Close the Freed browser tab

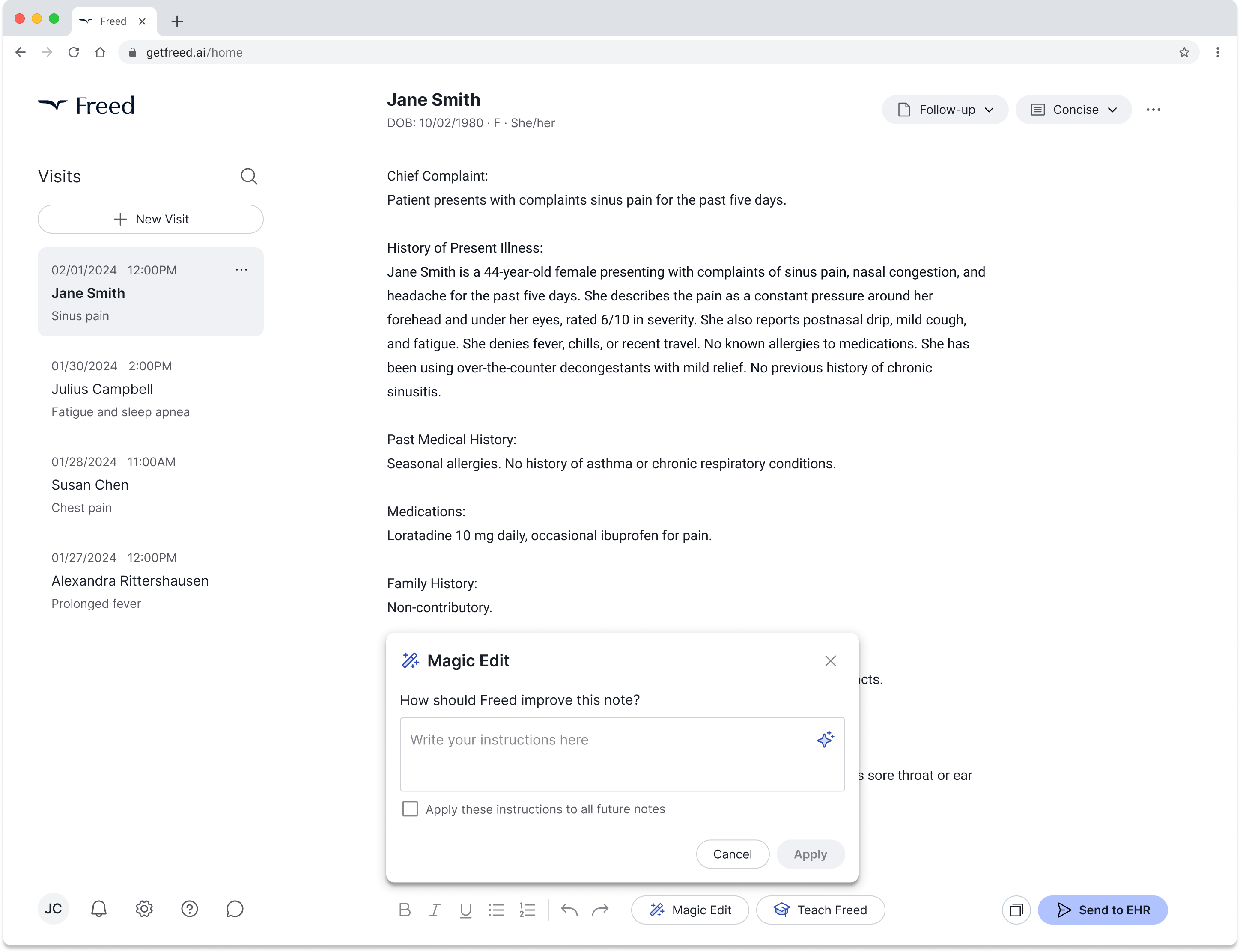[x=142, y=21]
